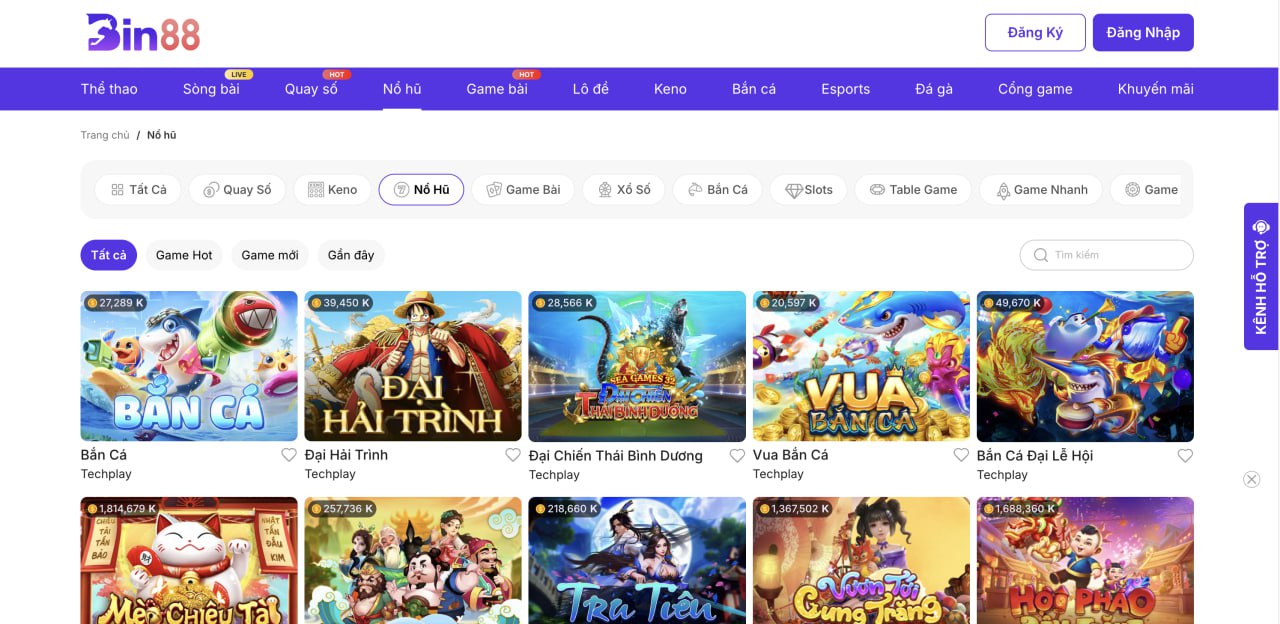Select the Slots category chip
1280x624 pixels.
(809, 189)
